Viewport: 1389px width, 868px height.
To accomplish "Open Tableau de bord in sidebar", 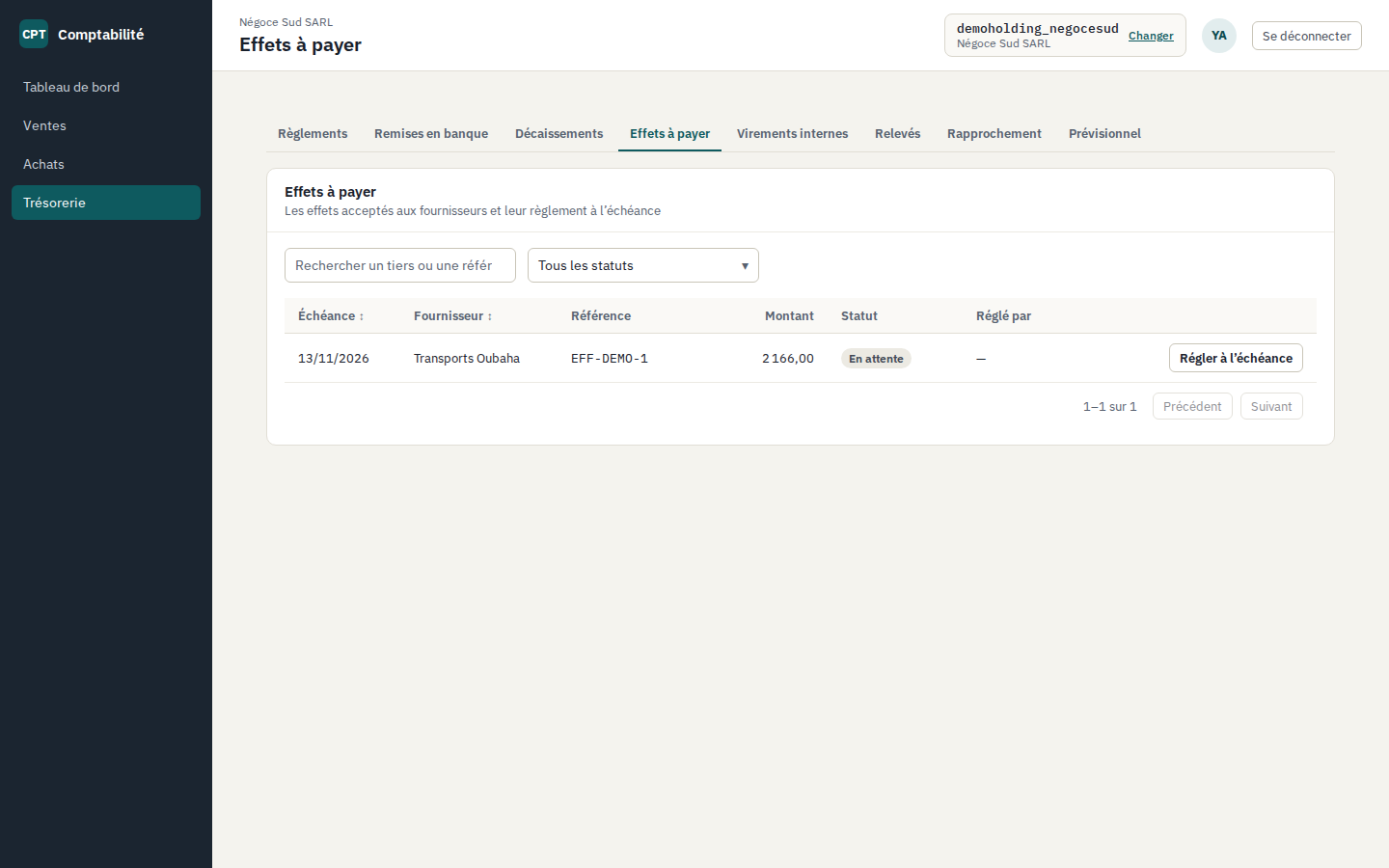I will 106,87.
